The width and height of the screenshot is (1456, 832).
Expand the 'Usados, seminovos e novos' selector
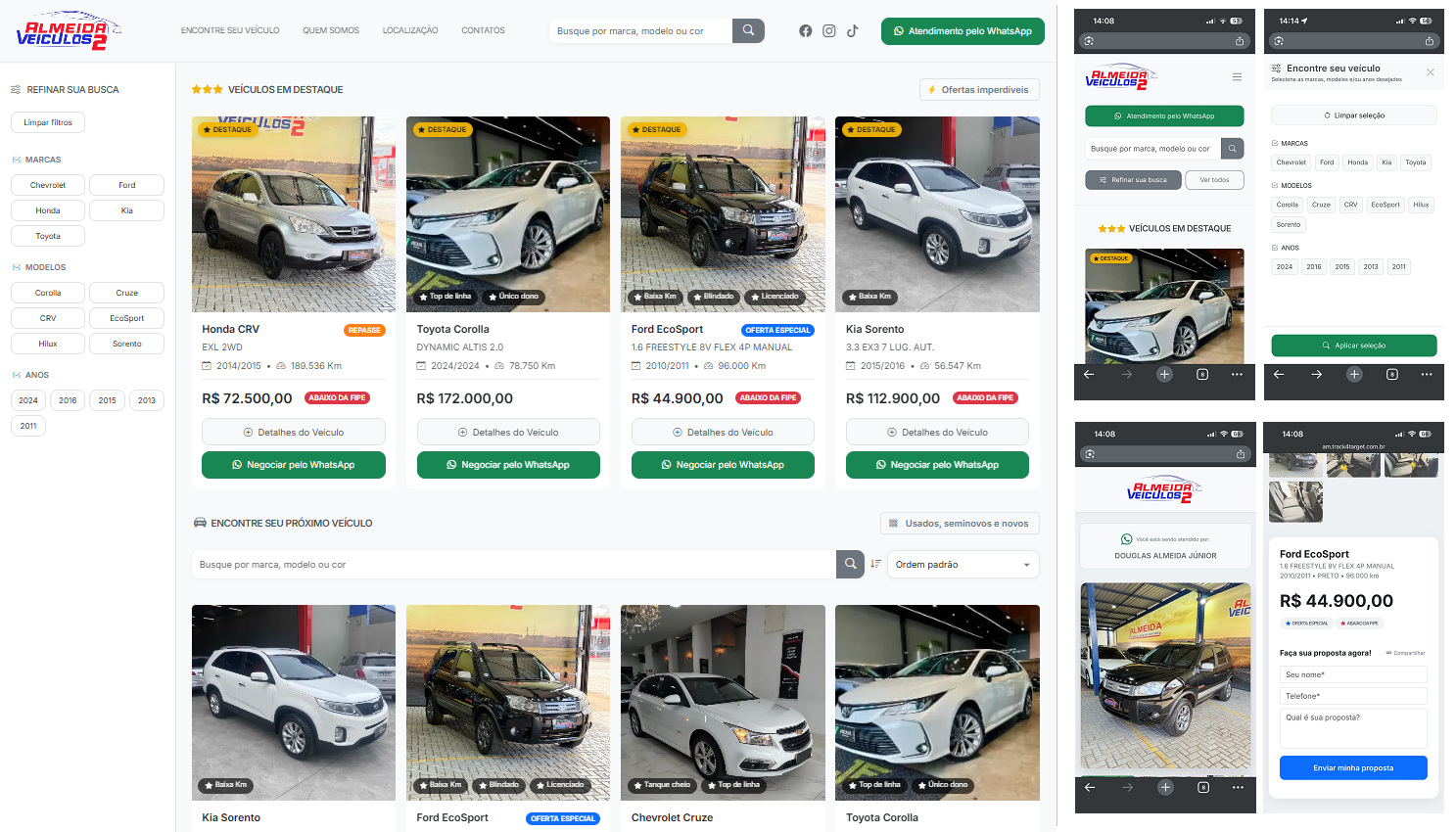tap(960, 524)
